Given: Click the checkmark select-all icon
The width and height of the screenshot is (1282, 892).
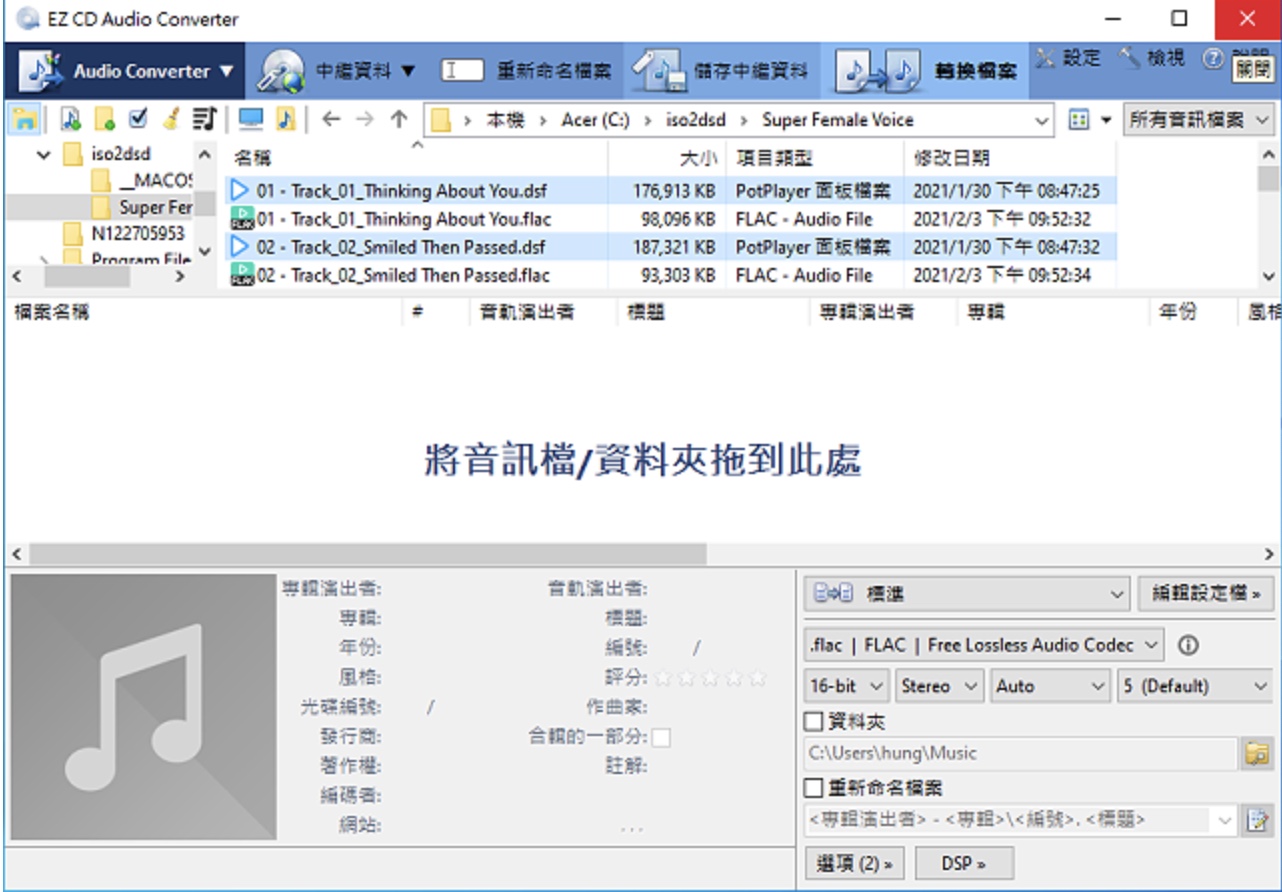Looking at the screenshot, I should (138, 120).
